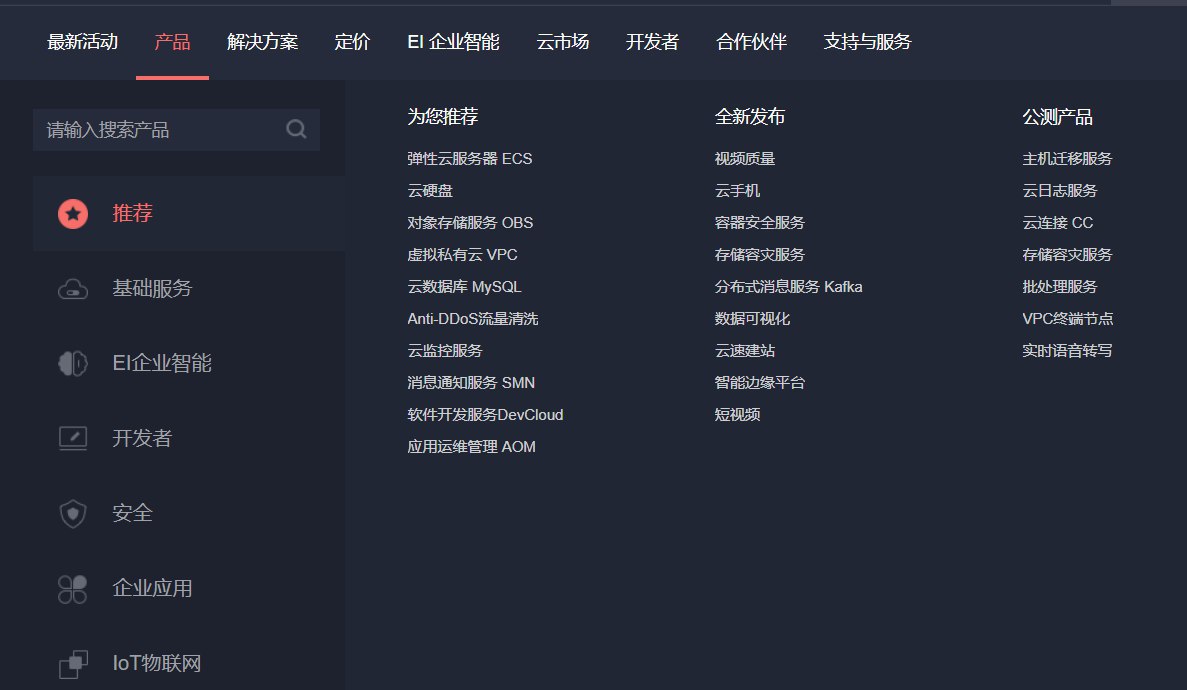Go to 分布式消息服务 Kafka
1187x690 pixels.
click(x=788, y=287)
